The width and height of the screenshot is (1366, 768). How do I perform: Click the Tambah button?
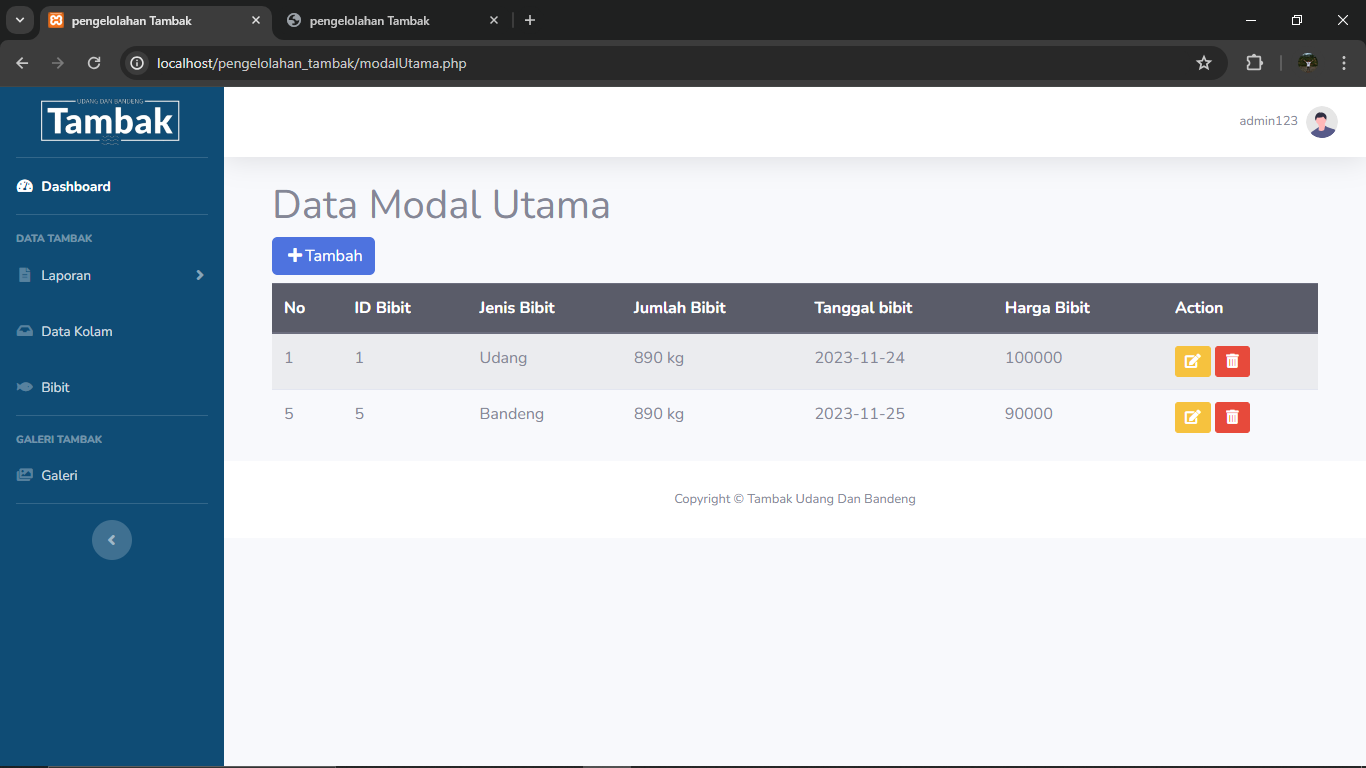pyautogui.click(x=323, y=256)
